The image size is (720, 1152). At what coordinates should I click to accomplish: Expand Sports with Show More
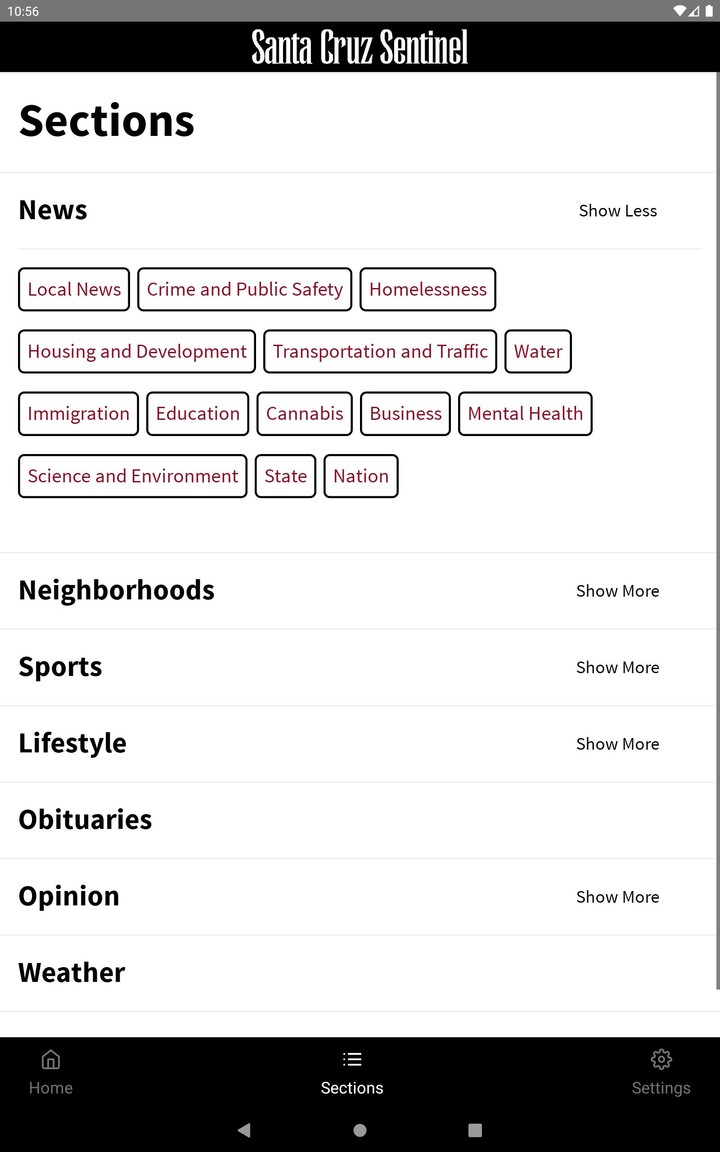[x=617, y=668]
